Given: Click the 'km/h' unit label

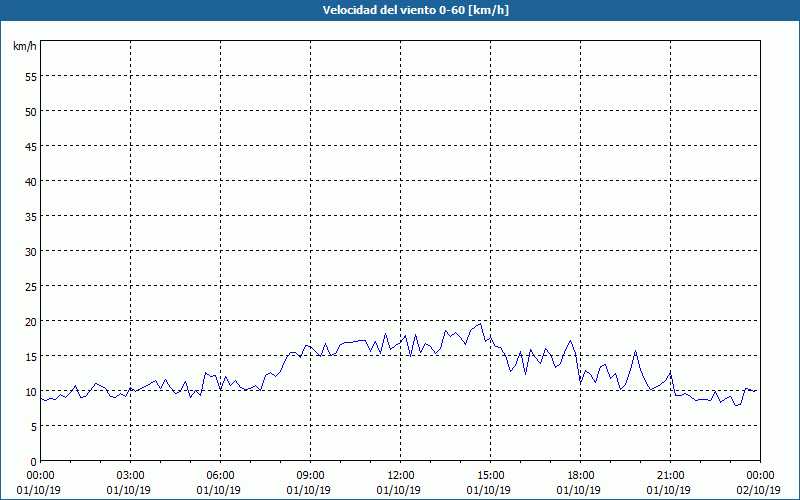Looking at the screenshot, I should pos(24,46).
